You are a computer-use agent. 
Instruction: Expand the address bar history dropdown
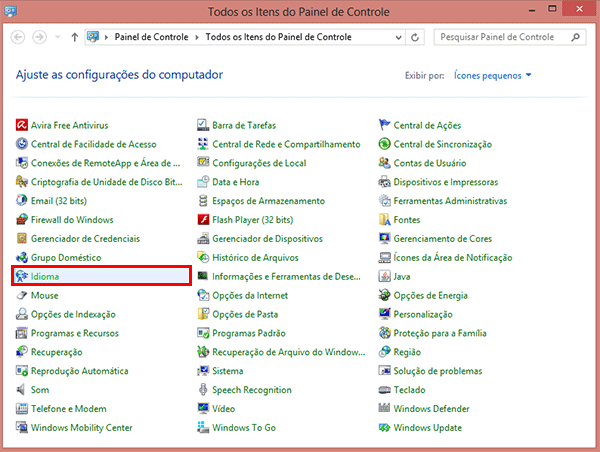pos(398,37)
